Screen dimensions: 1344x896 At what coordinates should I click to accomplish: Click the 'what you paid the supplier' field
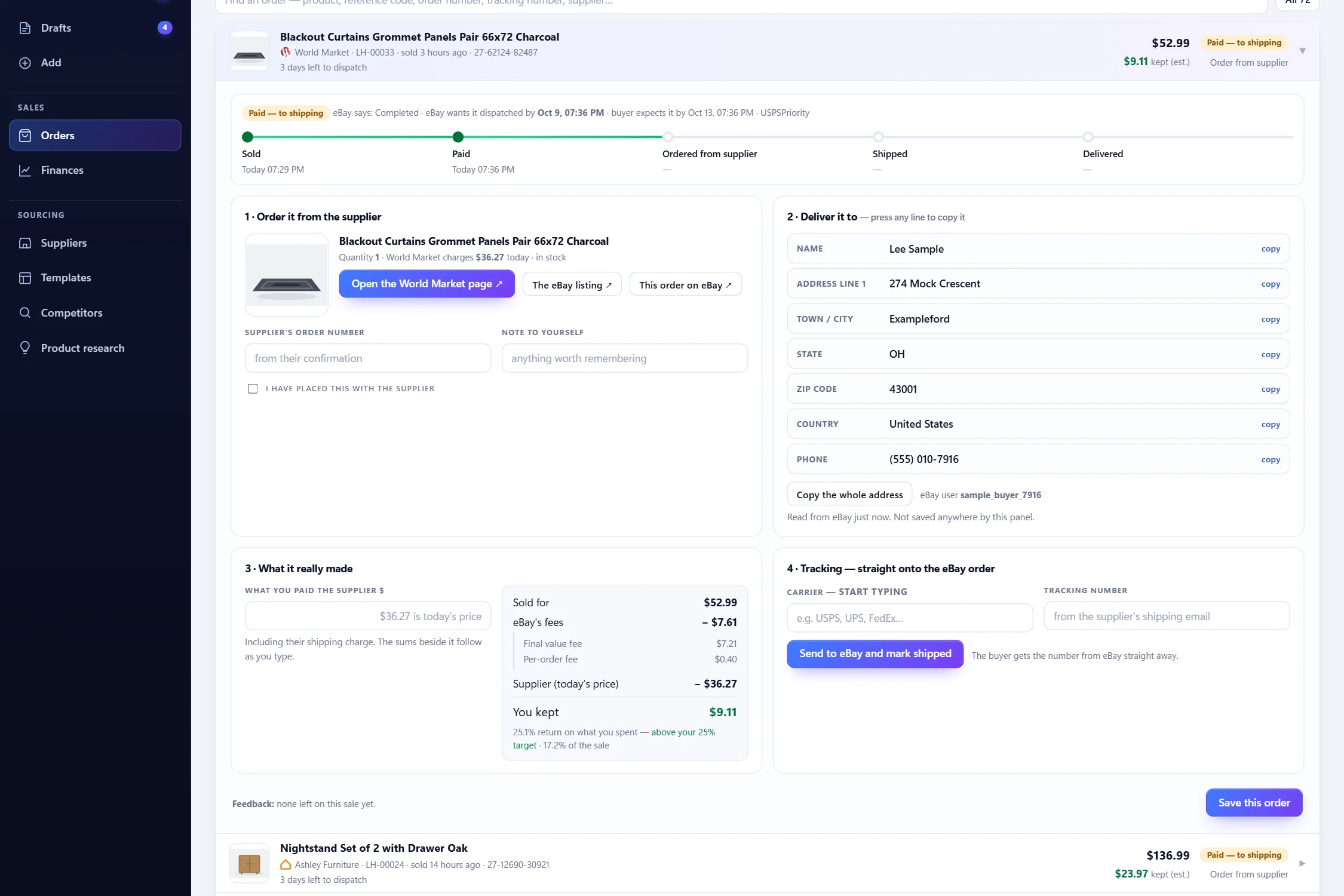pos(367,616)
